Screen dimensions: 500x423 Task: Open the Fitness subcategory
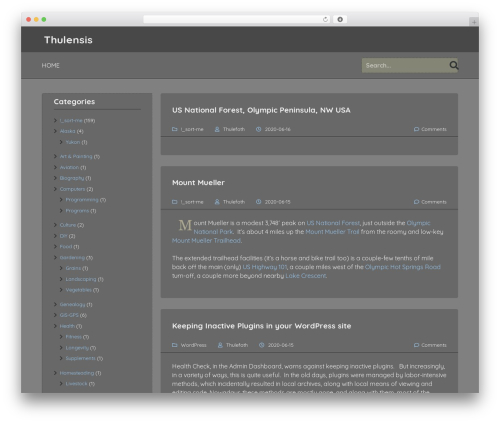coord(73,337)
